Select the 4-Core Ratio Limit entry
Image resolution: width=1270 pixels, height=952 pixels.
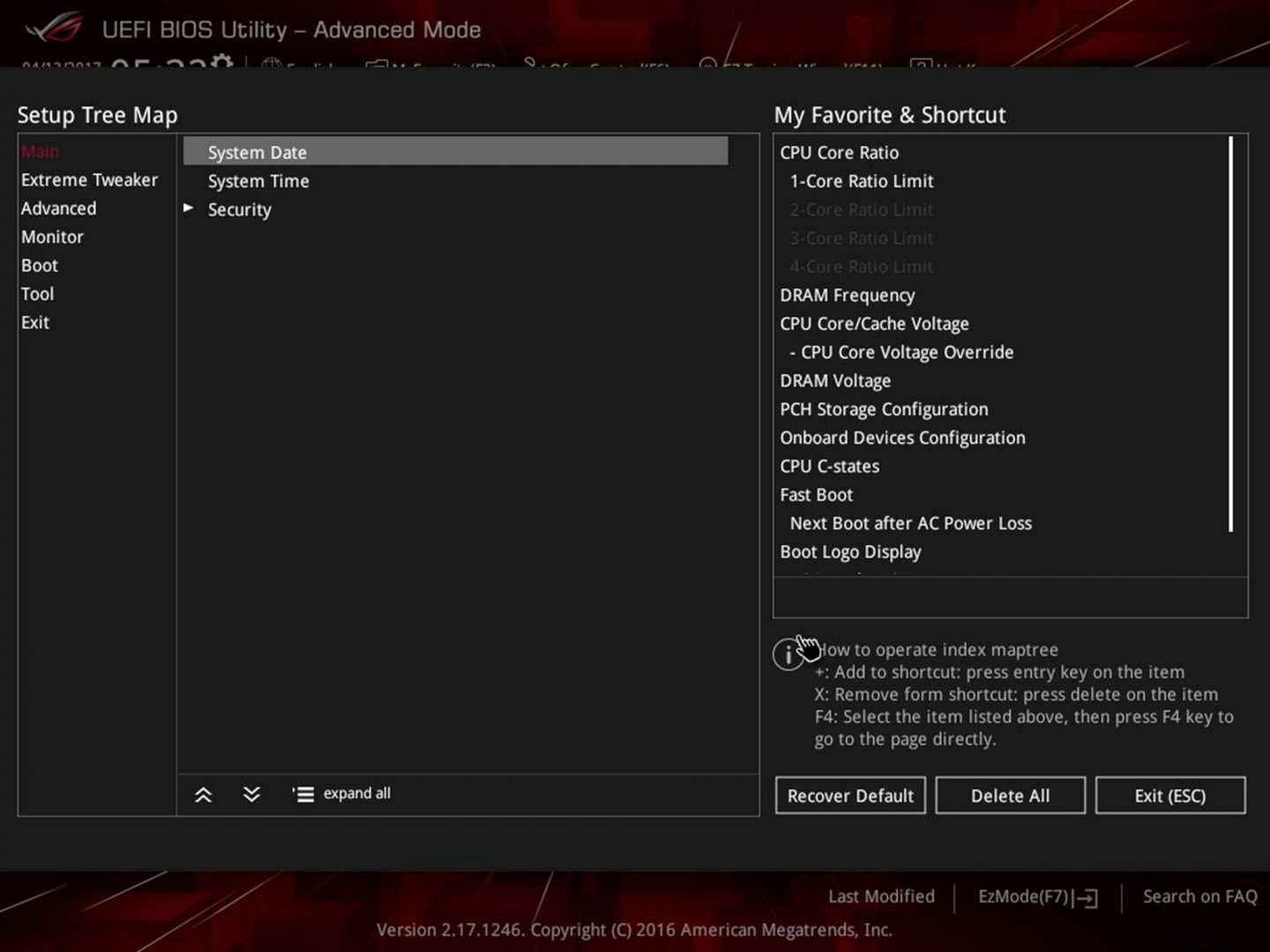tap(861, 266)
